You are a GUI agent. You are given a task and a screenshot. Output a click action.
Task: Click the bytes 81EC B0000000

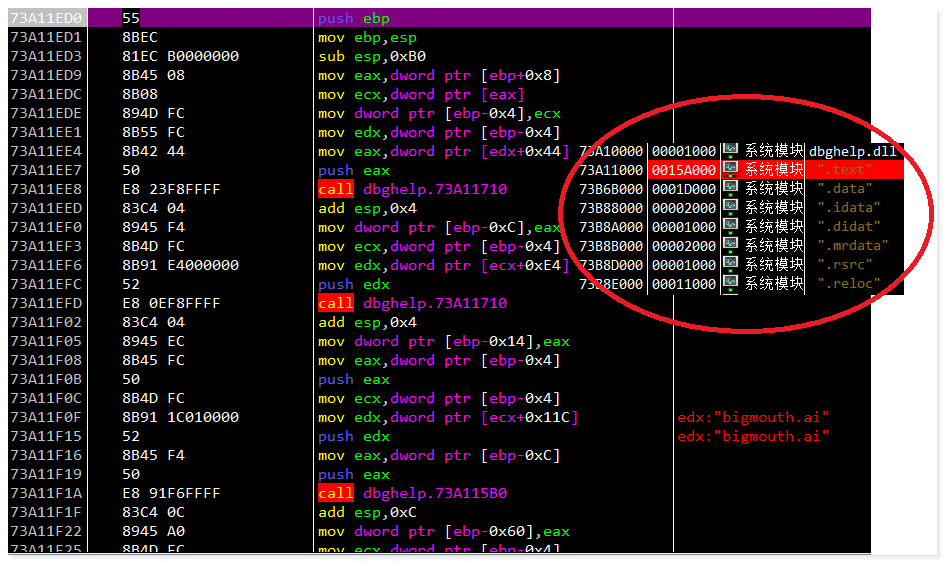pyautogui.click(x=180, y=56)
